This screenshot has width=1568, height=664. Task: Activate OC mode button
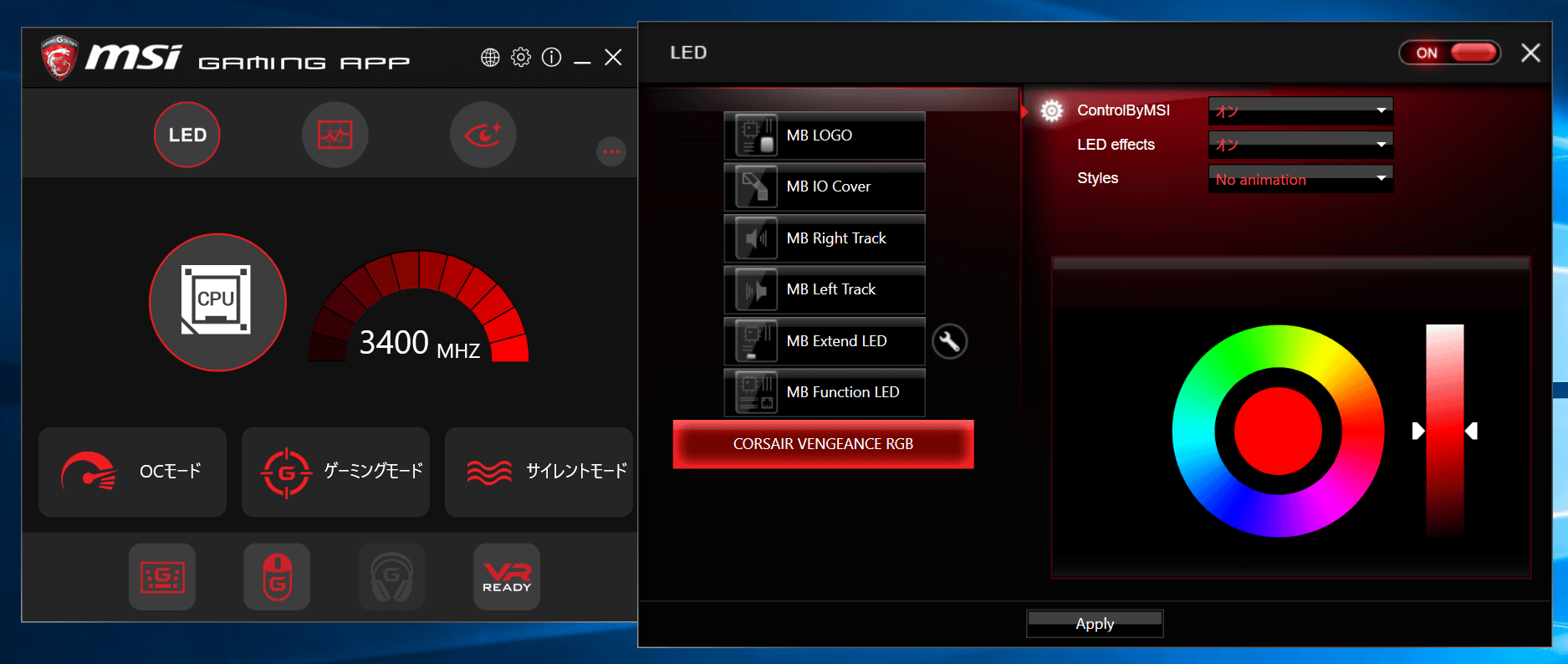[x=132, y=472]
